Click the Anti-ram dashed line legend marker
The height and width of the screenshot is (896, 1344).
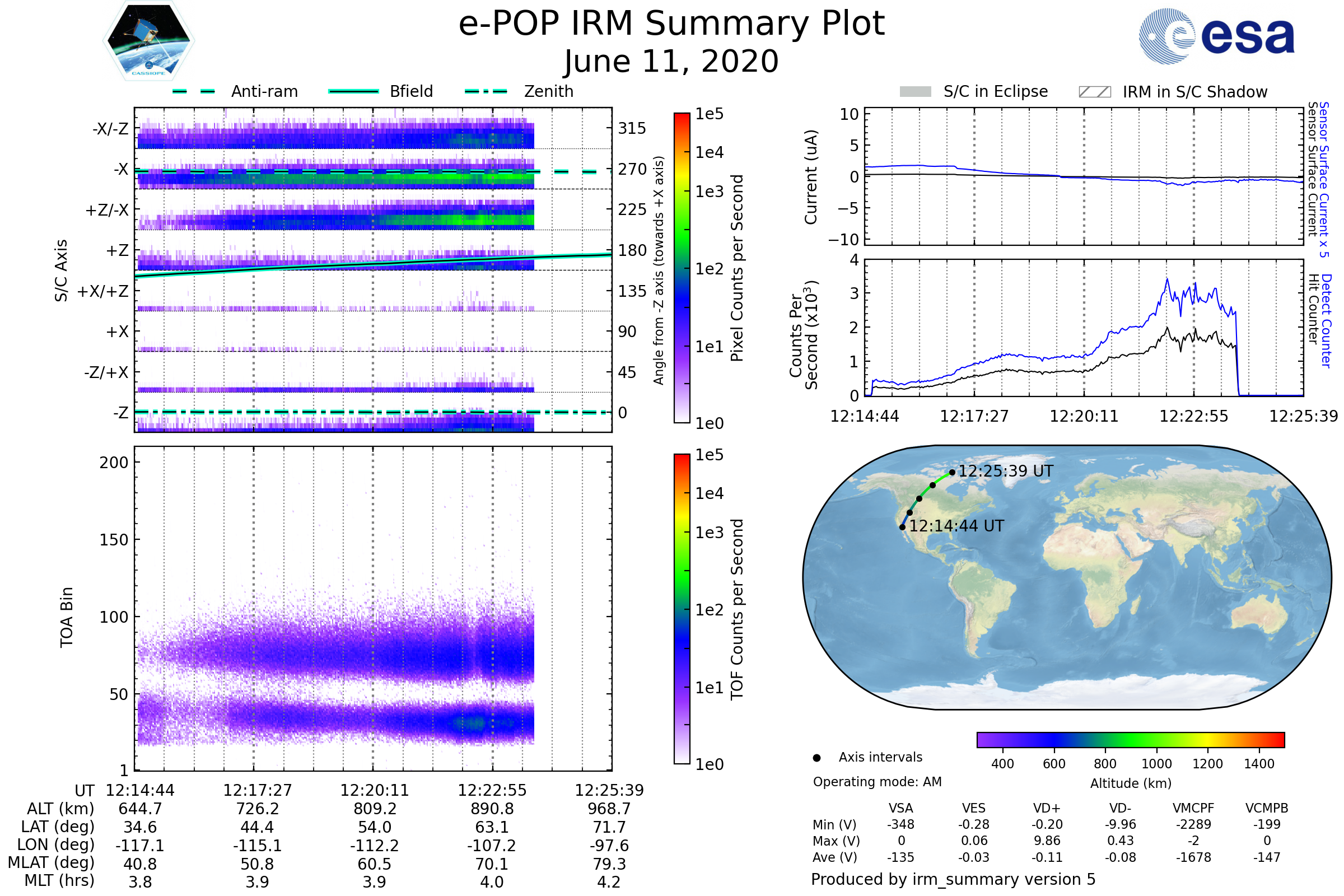[194, 91]
